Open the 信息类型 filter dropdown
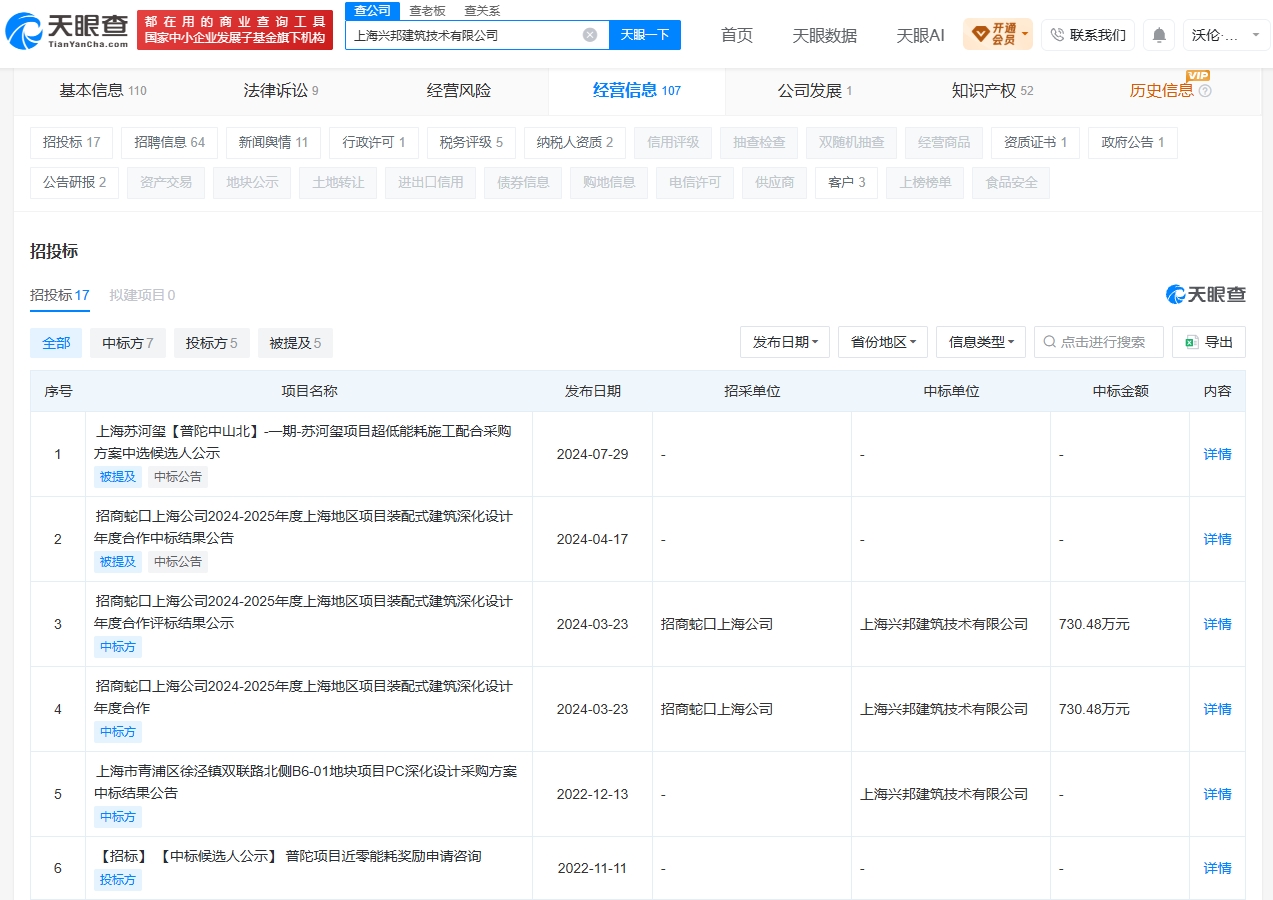This screenshot has height=900, width=1273. (981, 342)
